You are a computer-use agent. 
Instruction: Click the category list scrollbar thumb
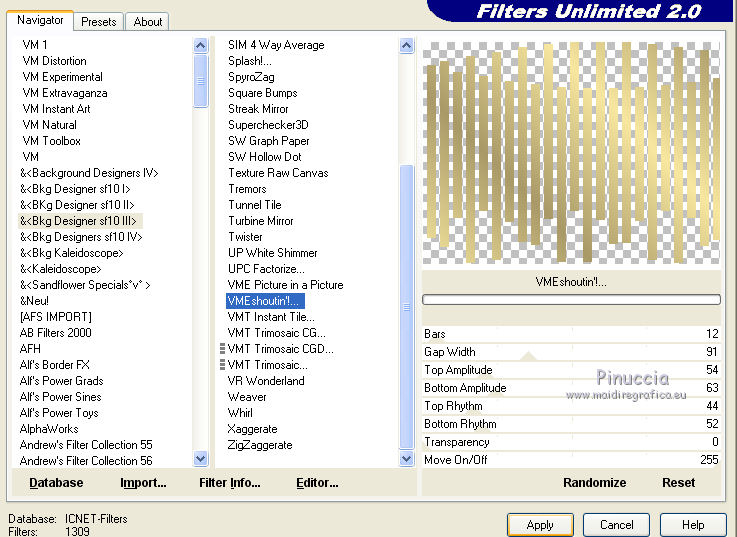pos(201,81)
